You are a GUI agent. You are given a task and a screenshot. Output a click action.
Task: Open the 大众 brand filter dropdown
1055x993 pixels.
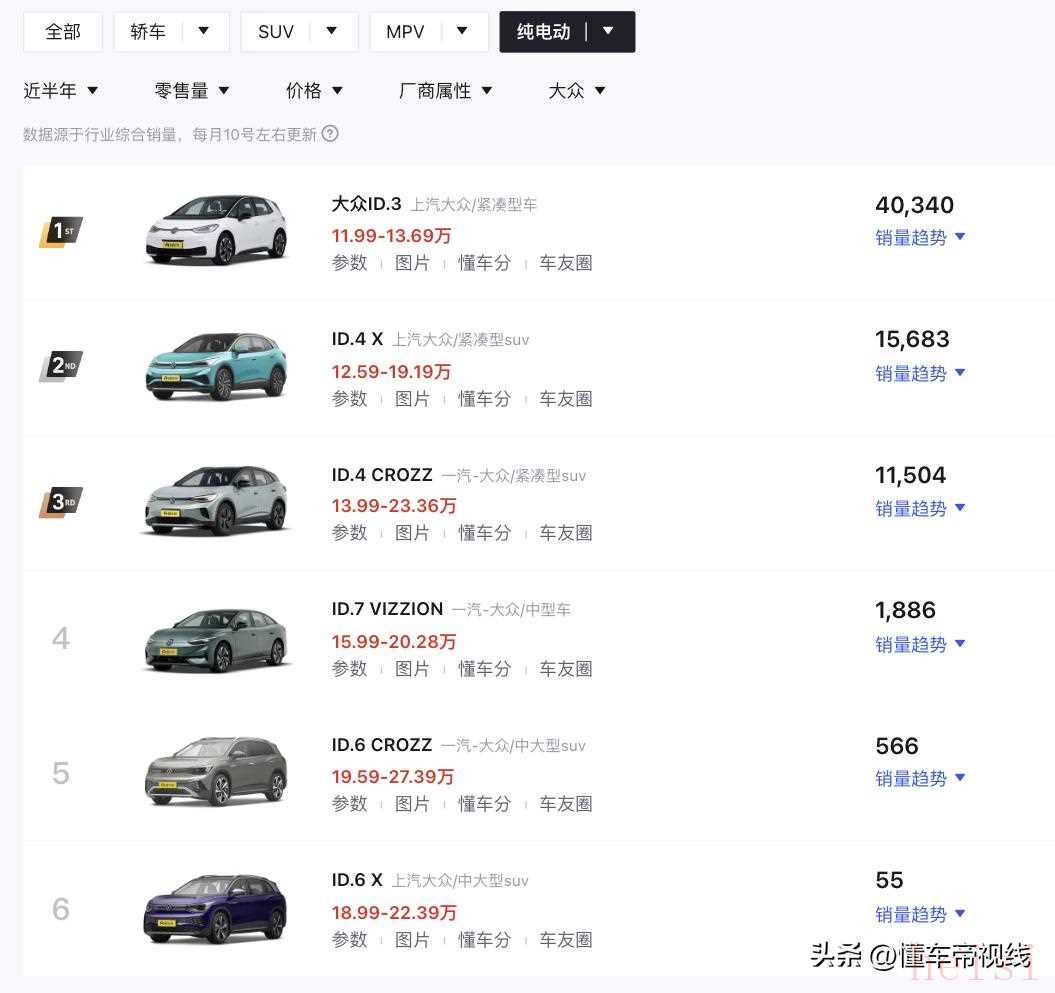(x=577, y=90)
